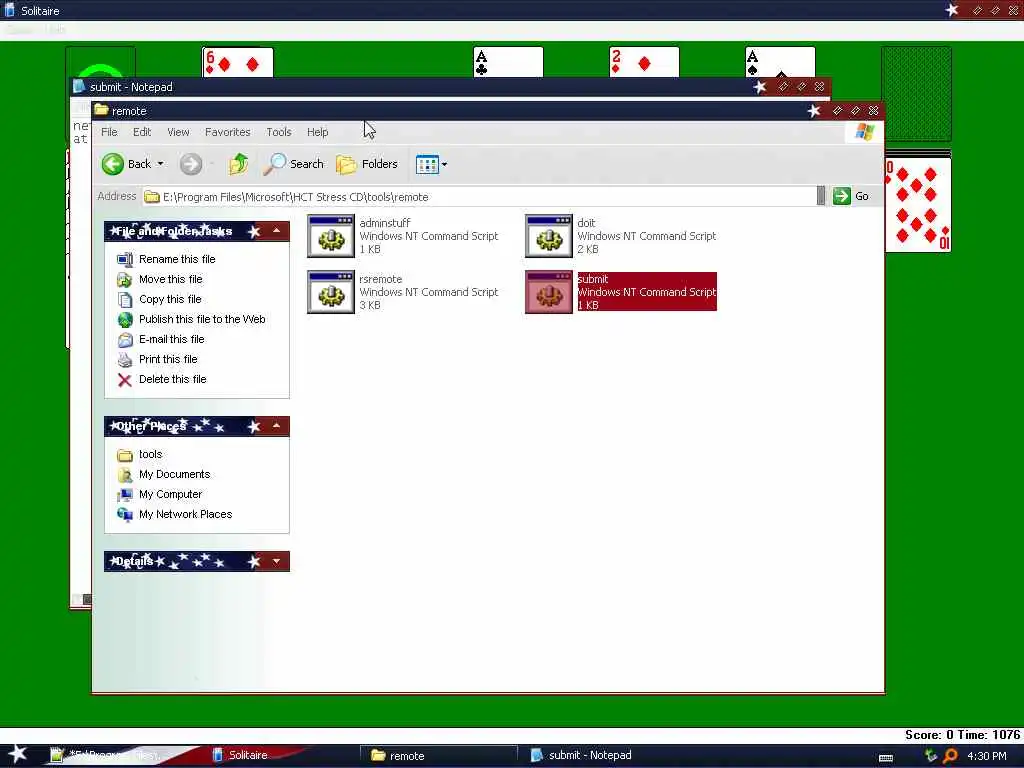This screenshot has height=768, width=1024.
Task: Toggle the Folders pane button
Action: pos(367,164)
